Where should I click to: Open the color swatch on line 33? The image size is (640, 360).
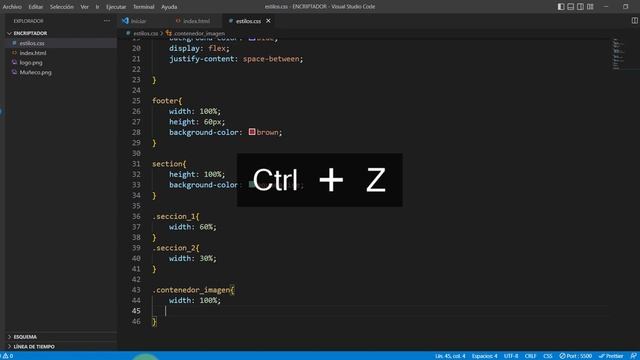252,184
